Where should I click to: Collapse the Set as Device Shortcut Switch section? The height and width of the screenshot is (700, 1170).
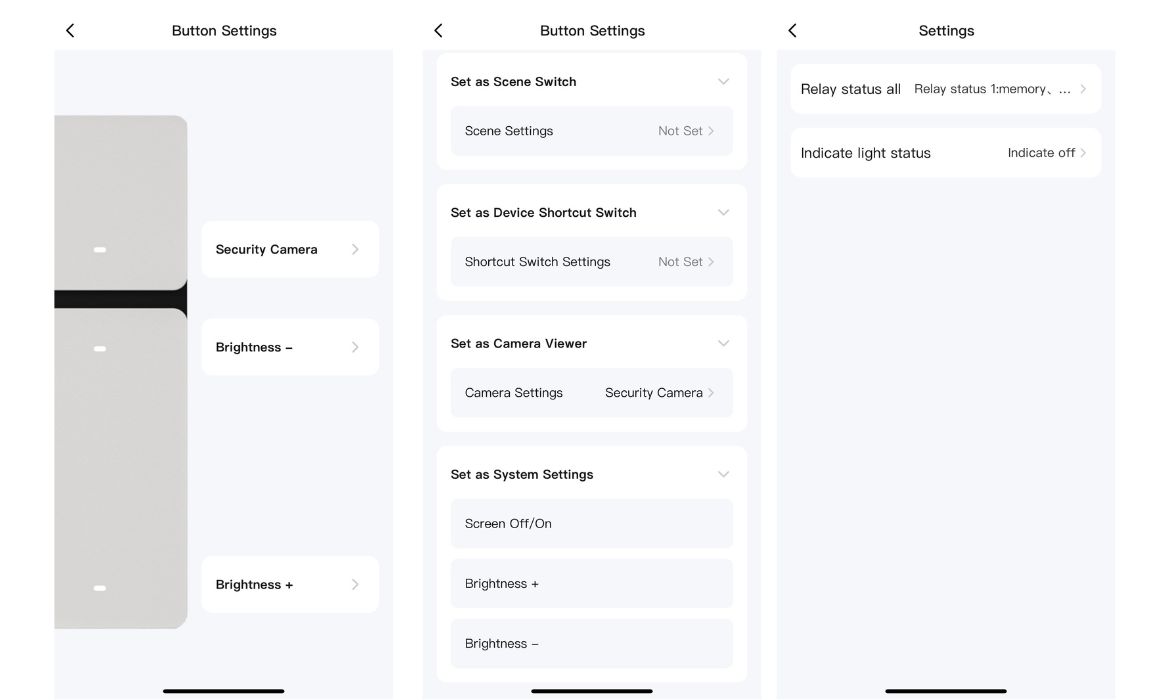pos(723,213)
